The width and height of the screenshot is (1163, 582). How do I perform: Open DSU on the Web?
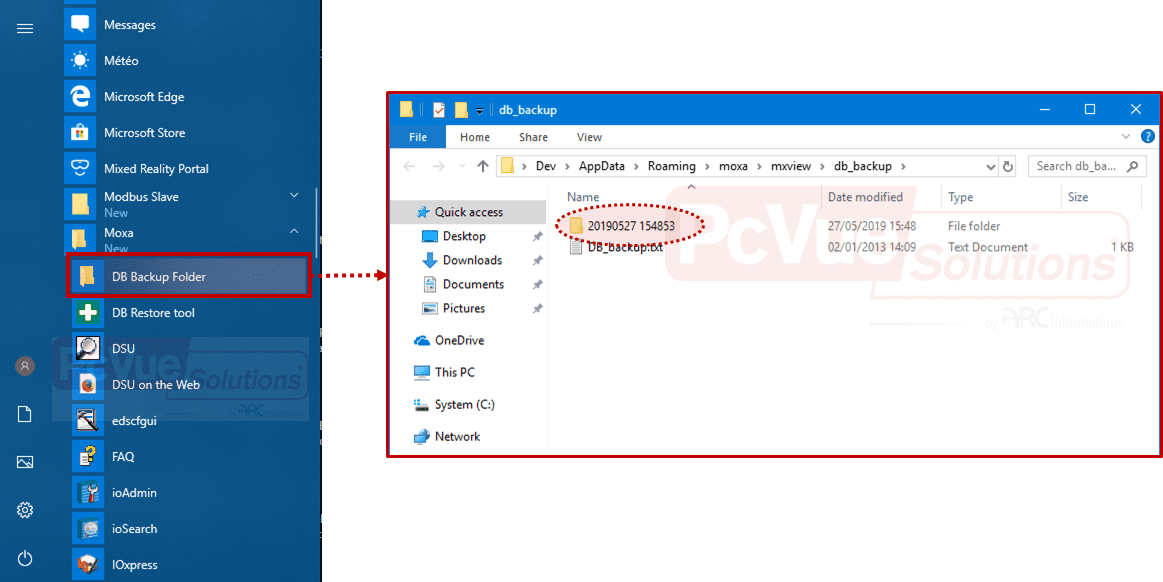point(155,385)
